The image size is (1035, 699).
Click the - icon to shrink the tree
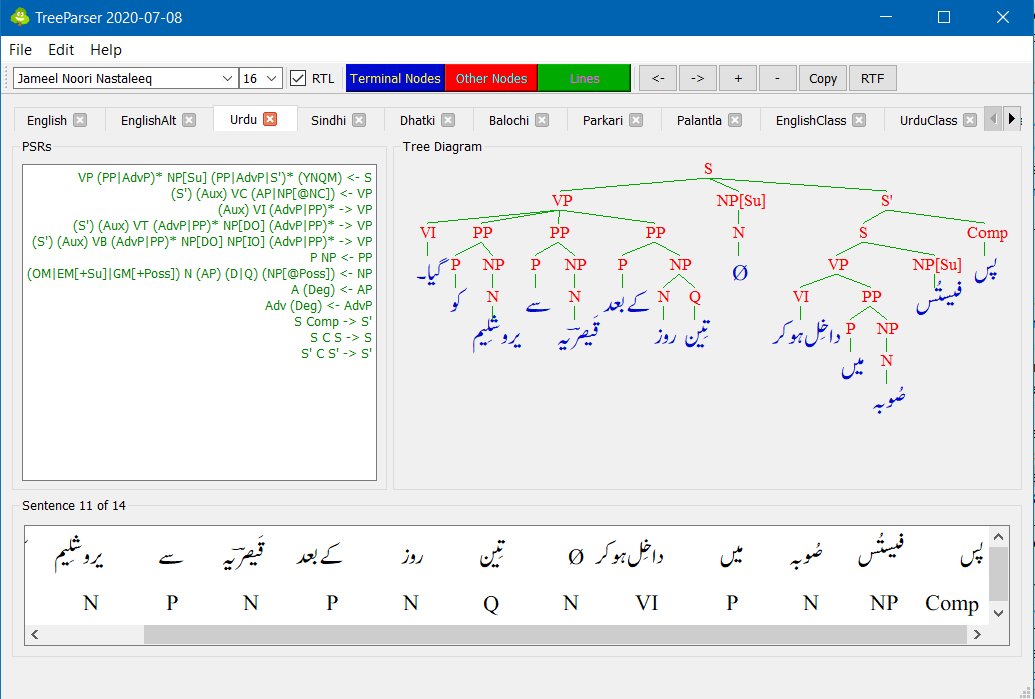pyautogui.click(x=778, y=77)
